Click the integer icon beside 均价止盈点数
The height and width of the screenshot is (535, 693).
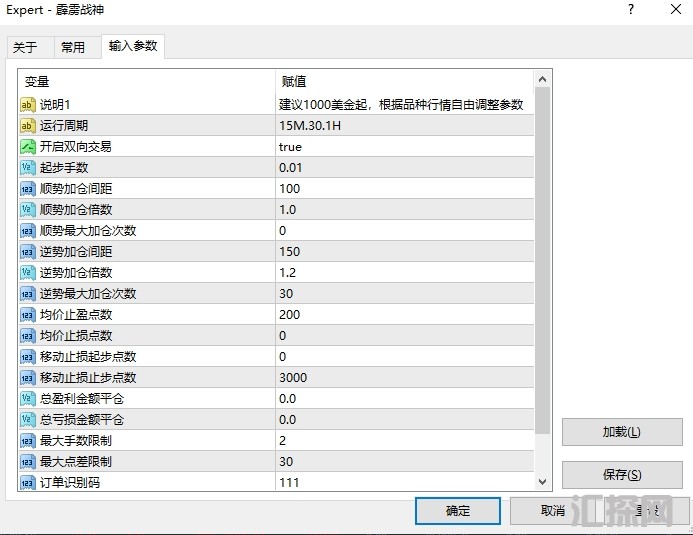(x=28, y=315)
